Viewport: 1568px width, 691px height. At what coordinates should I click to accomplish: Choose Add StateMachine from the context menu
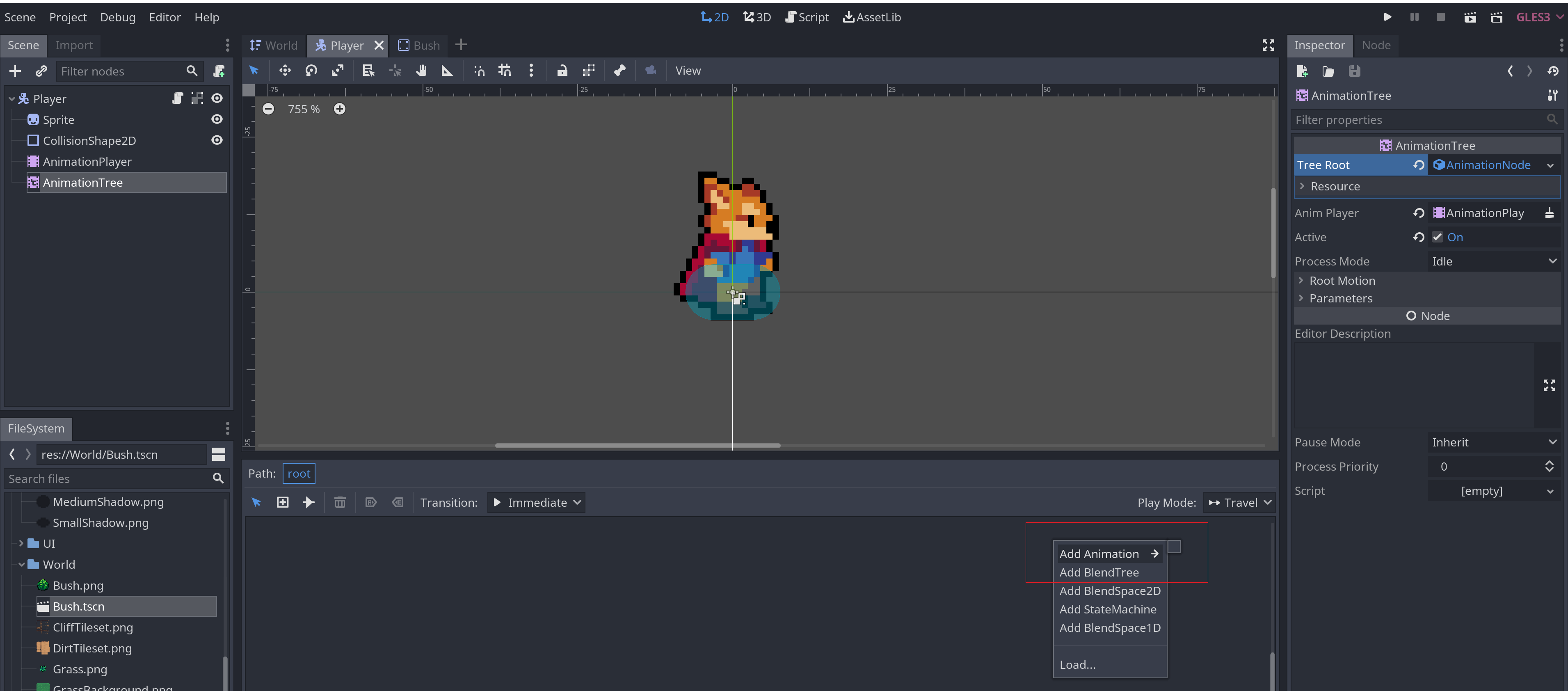tap(1108, 609)
